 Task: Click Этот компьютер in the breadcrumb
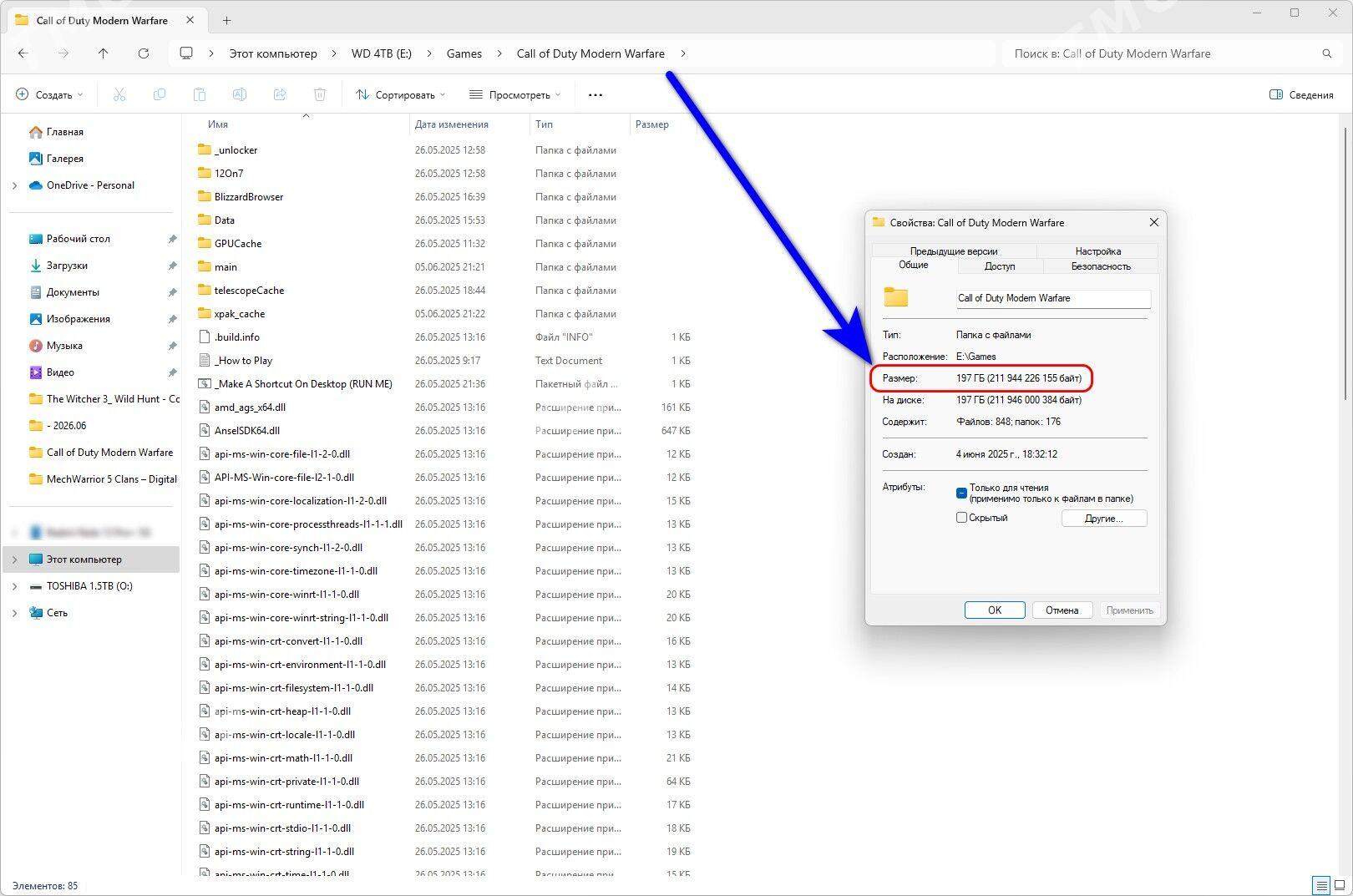click(x=273, y=53)
